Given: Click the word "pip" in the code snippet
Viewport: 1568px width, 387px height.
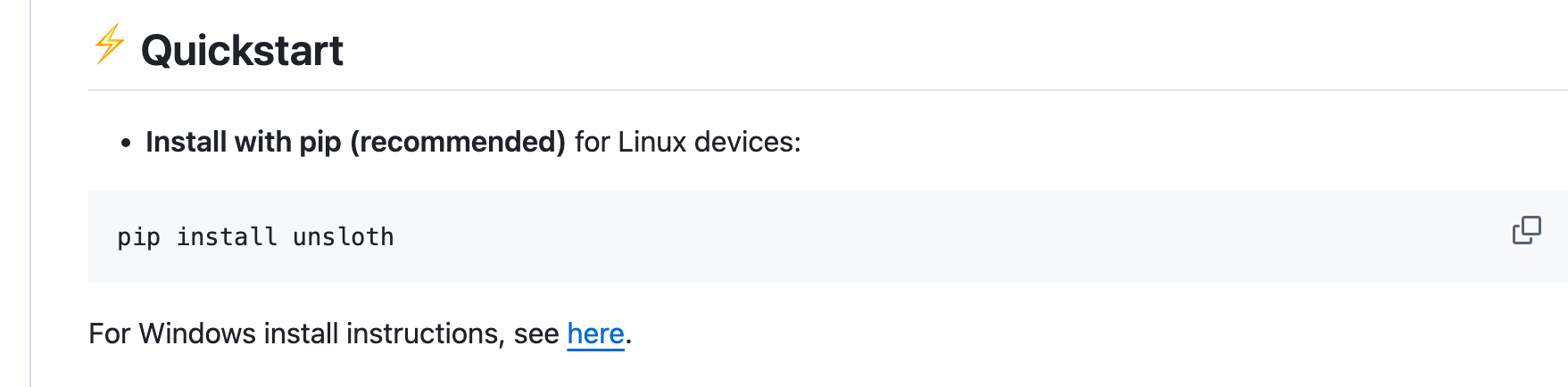Looking at the screenshot, I should [x=138, y=237].
